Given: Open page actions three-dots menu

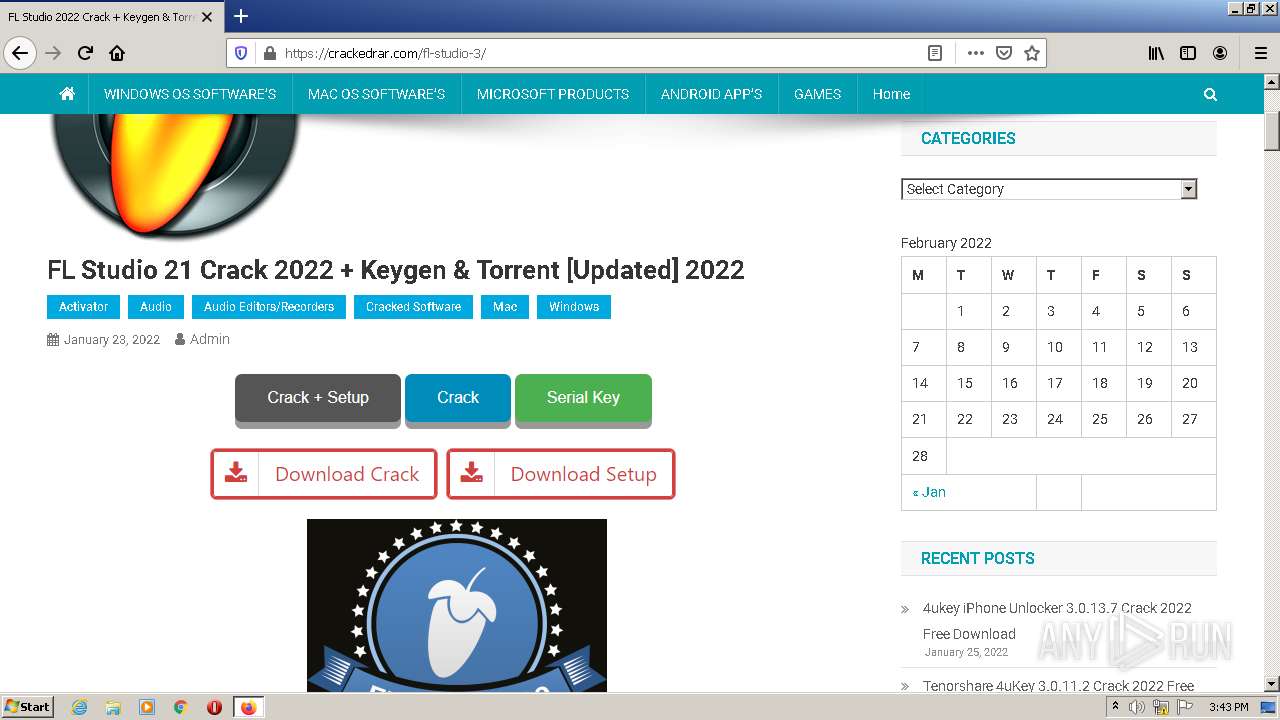Looking at the screenshot, I should click(x=976, y=53).
